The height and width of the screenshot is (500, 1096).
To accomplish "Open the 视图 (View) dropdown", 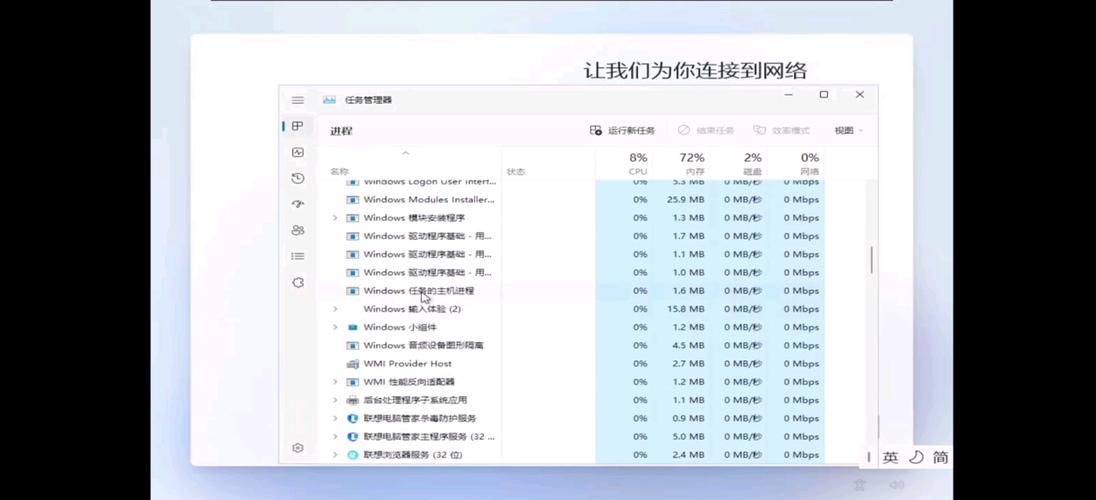I will click(x=849, y=131).
